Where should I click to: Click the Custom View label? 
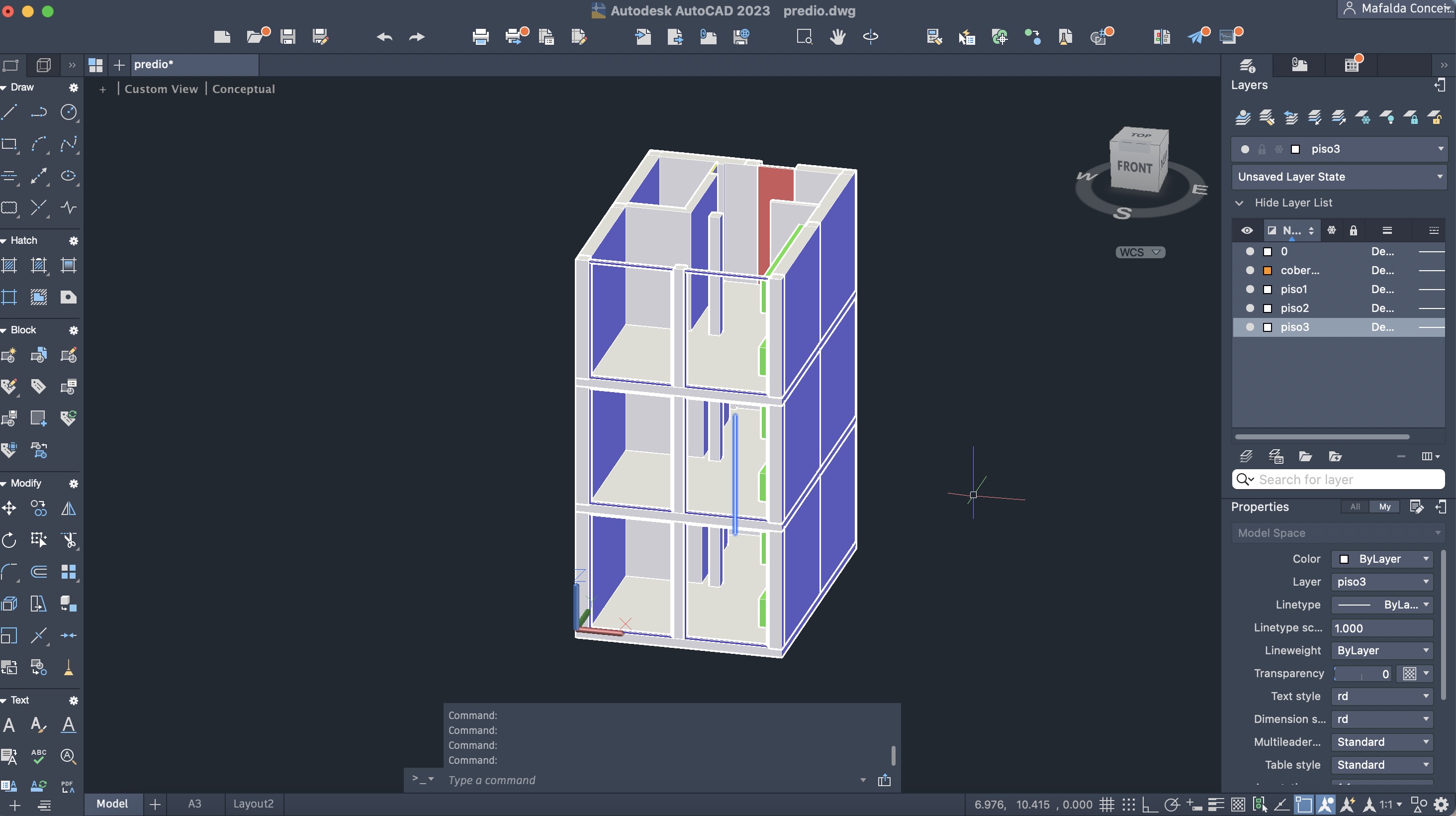[161, 89]
